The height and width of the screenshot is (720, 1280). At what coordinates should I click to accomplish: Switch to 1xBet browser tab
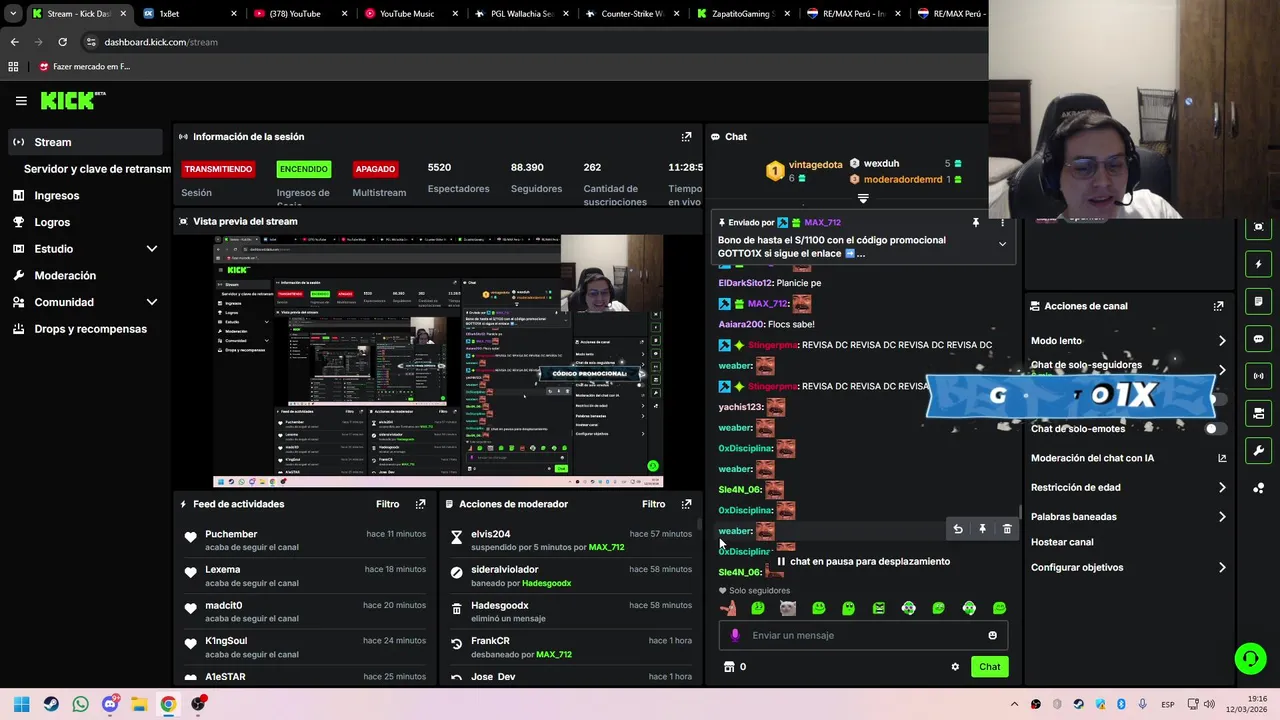[188, 14]
